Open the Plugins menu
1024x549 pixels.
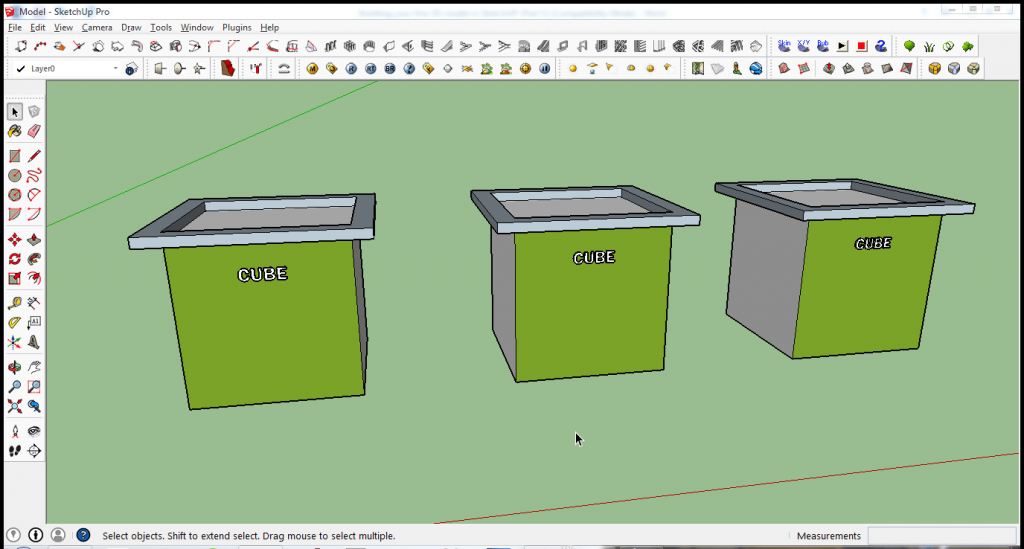click(x=236, y=27)
